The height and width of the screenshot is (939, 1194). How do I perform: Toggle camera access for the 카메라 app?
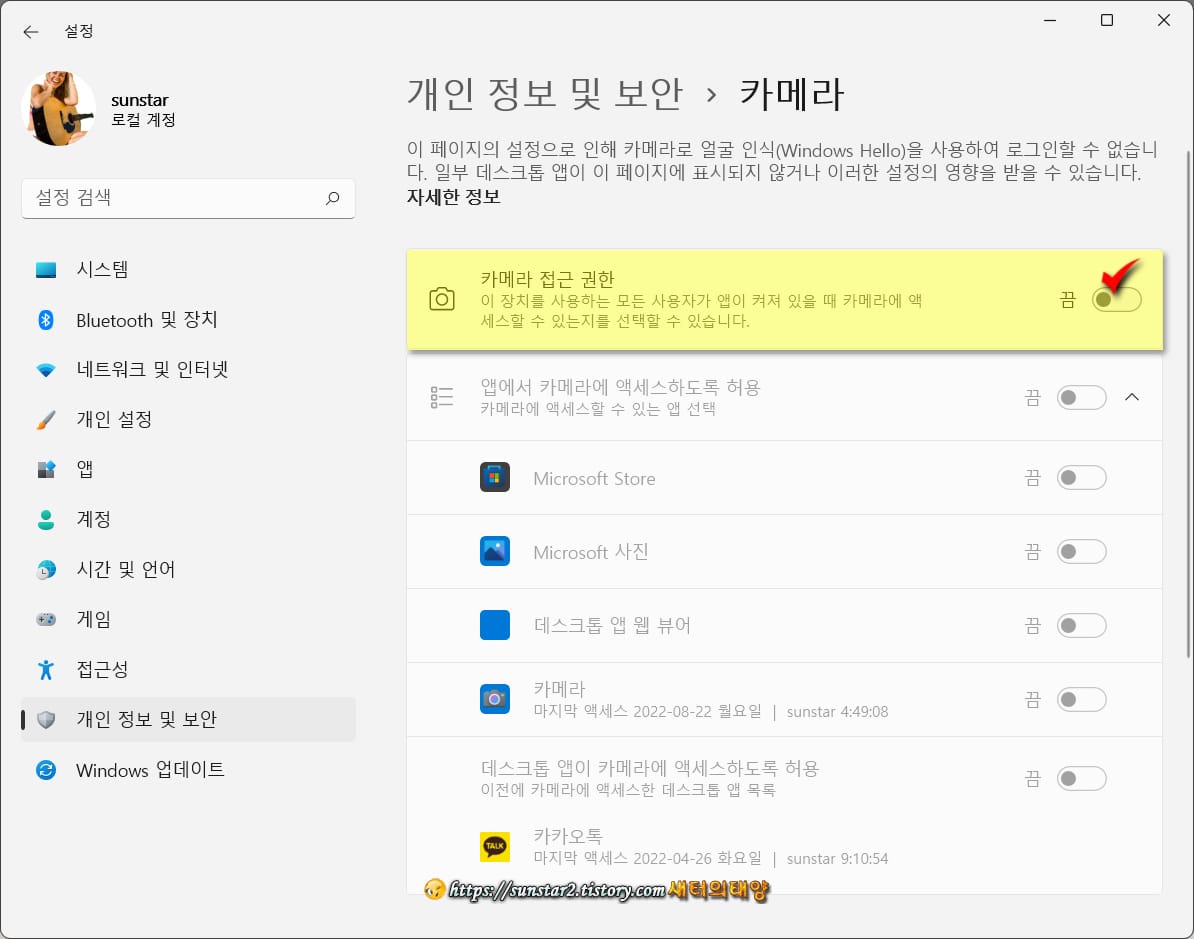click(x=1081, y=699)
